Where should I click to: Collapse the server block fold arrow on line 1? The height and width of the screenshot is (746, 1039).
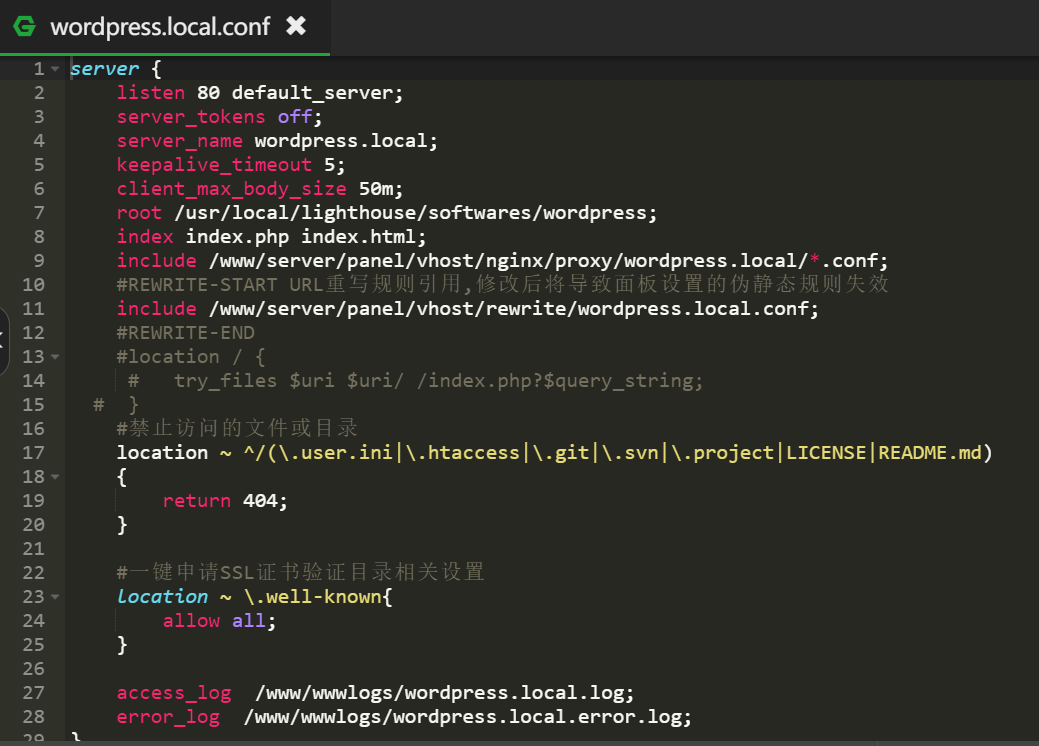(x=55, y=69)
